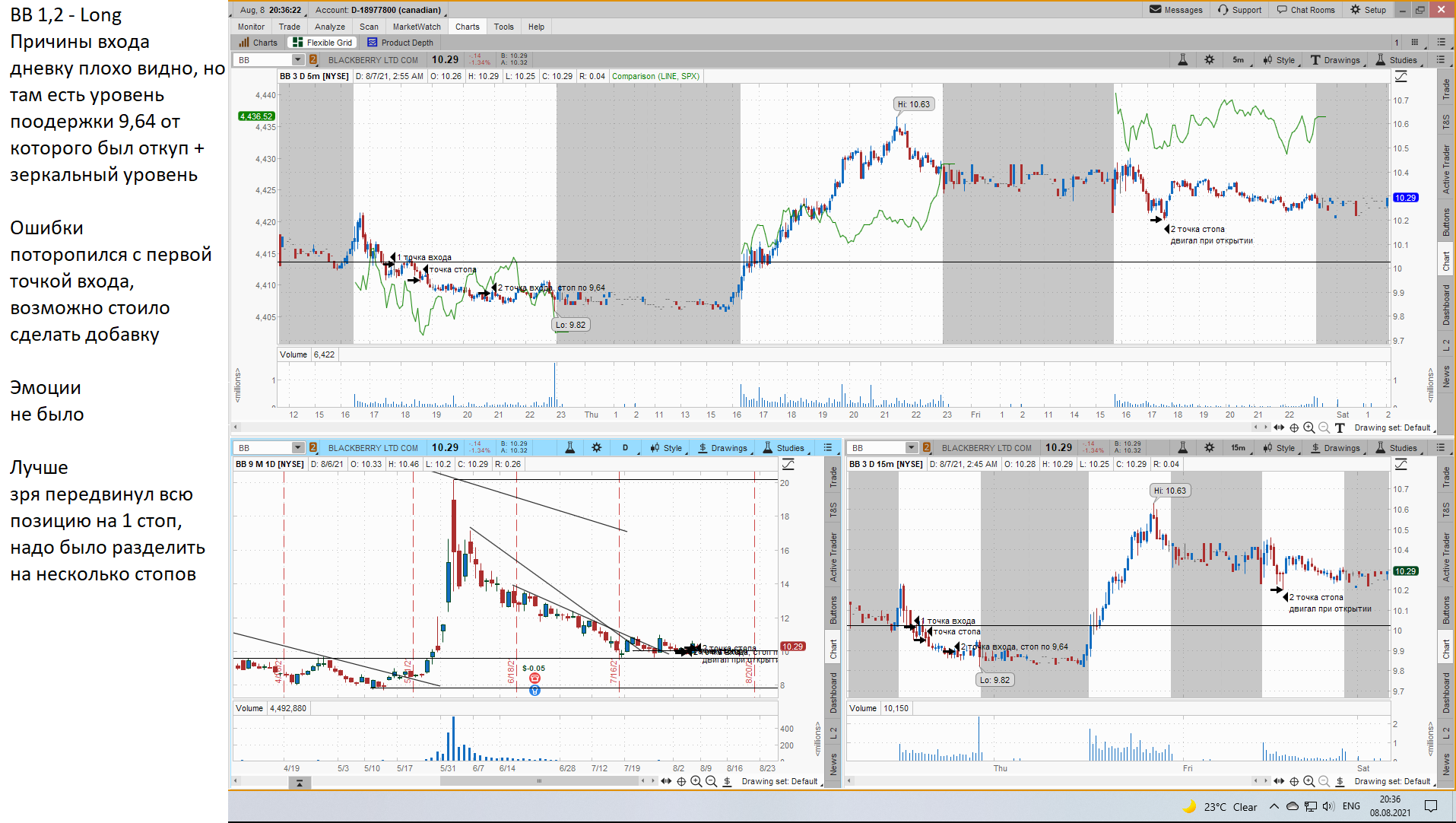This screenshot has width=1456, height=823.
Task: Expand the BB symbol dropdown in the top chart
Action: pyautogui.click(x=297, y=60)
